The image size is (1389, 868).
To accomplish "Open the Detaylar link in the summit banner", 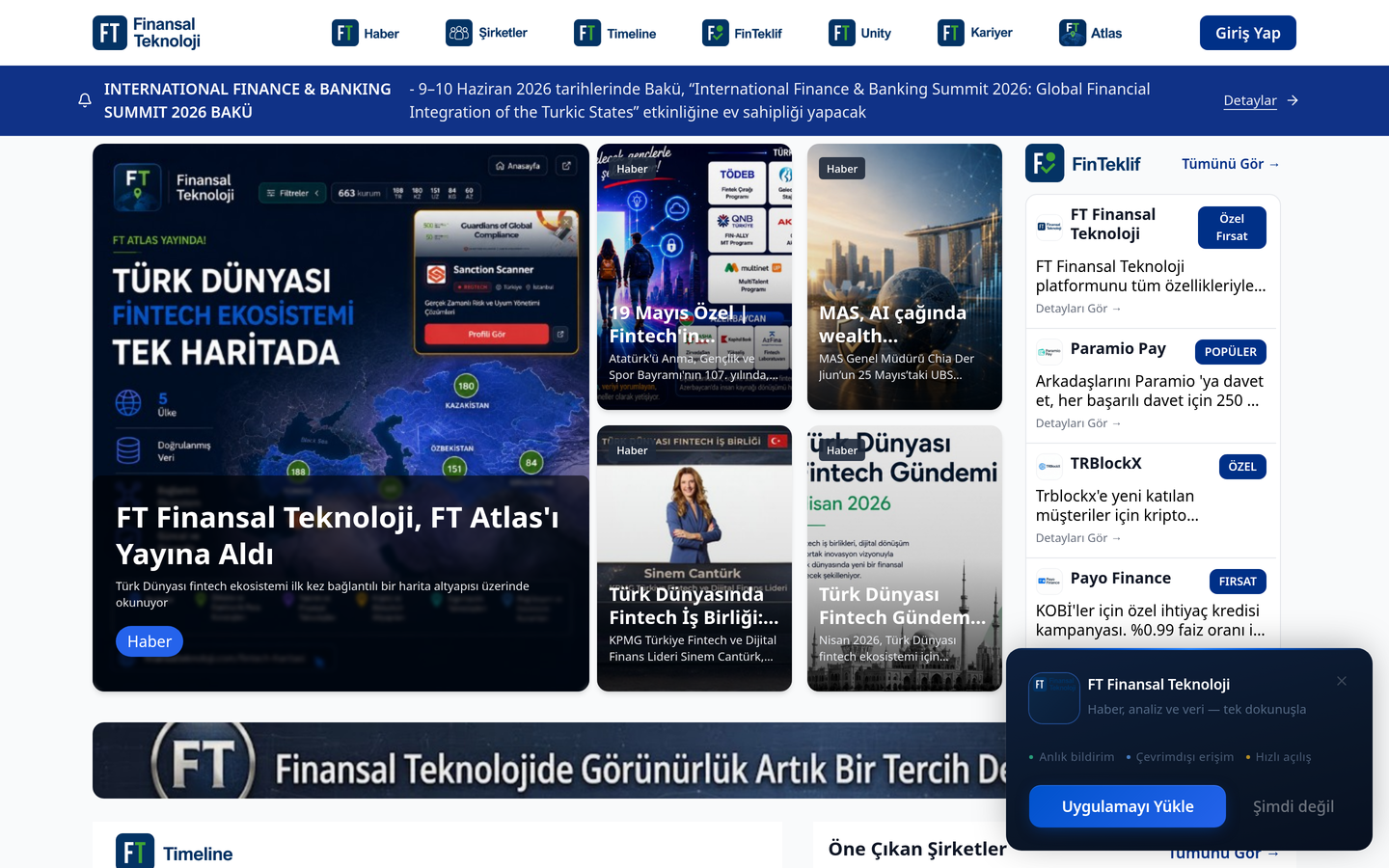I will pos(1250,100).
